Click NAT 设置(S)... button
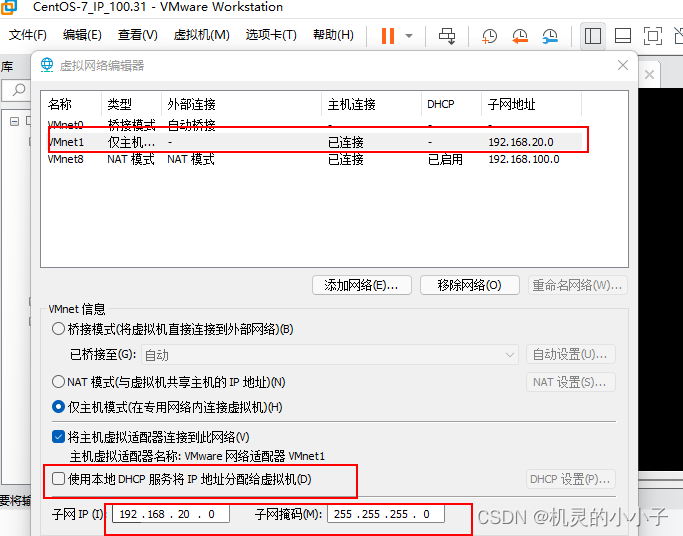Screen dimensions: 683x536 click(x=571, y=382)
